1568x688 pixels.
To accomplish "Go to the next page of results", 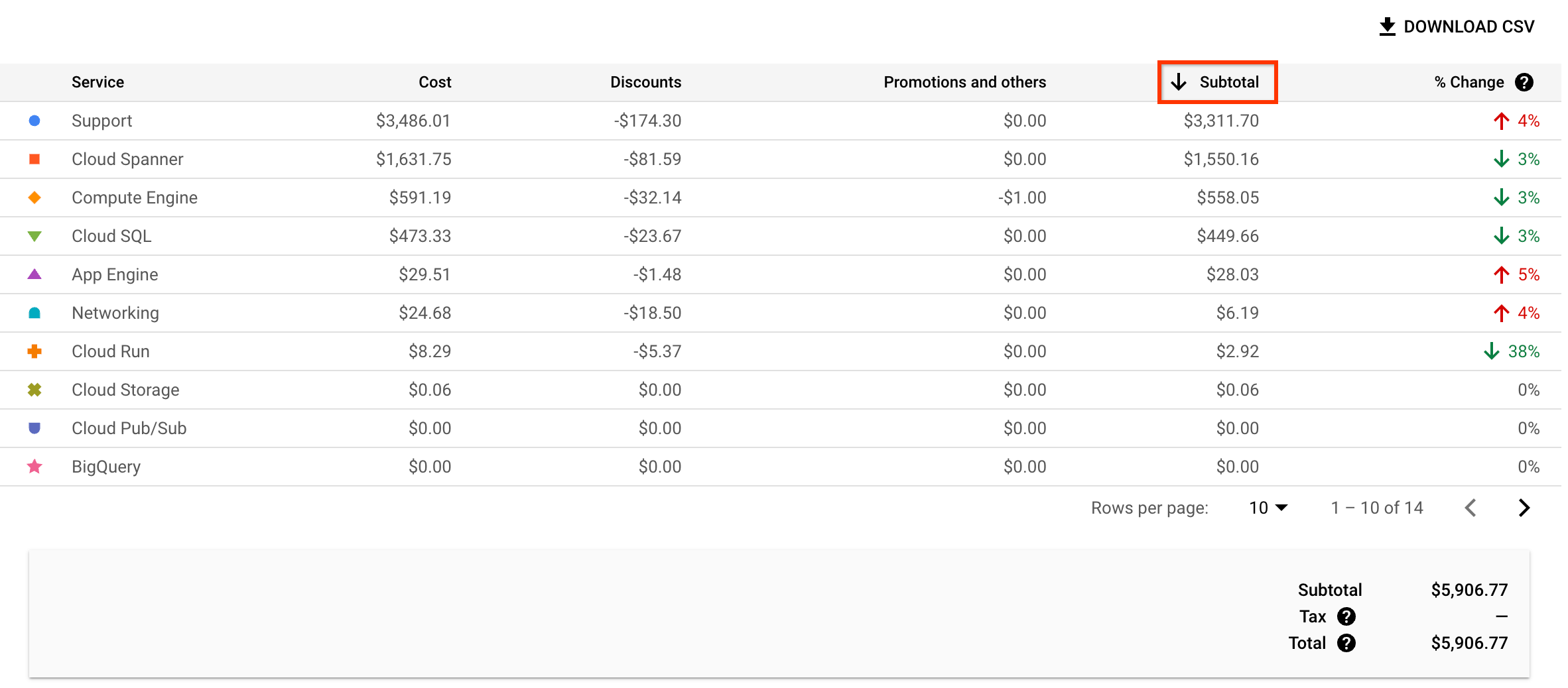I will point(1524,508).
